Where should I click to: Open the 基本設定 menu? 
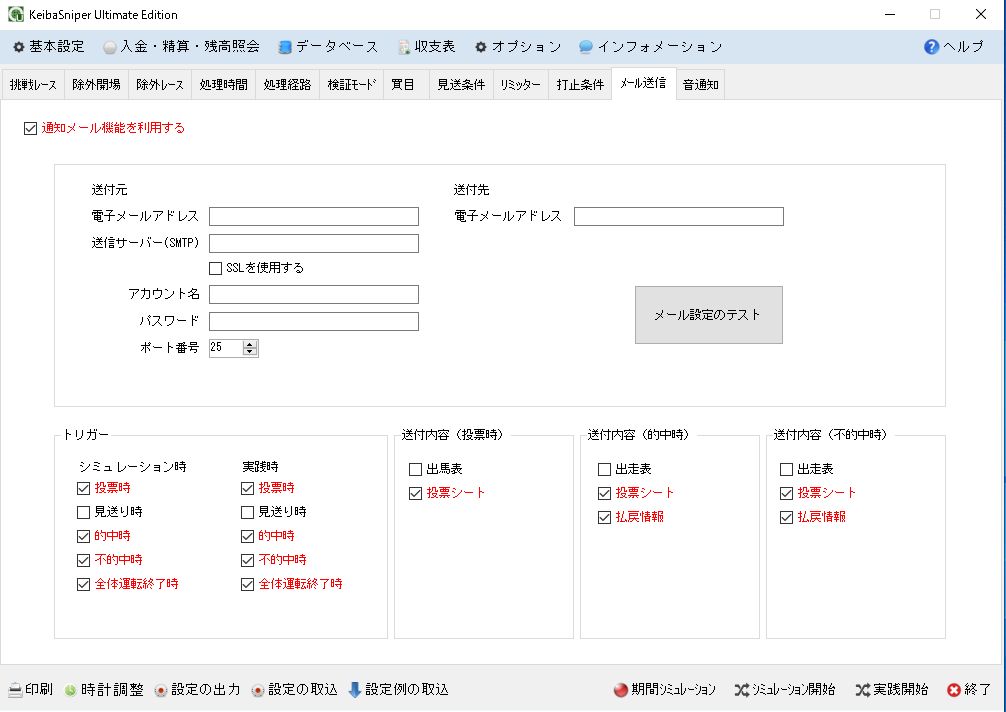coord(49,47)
